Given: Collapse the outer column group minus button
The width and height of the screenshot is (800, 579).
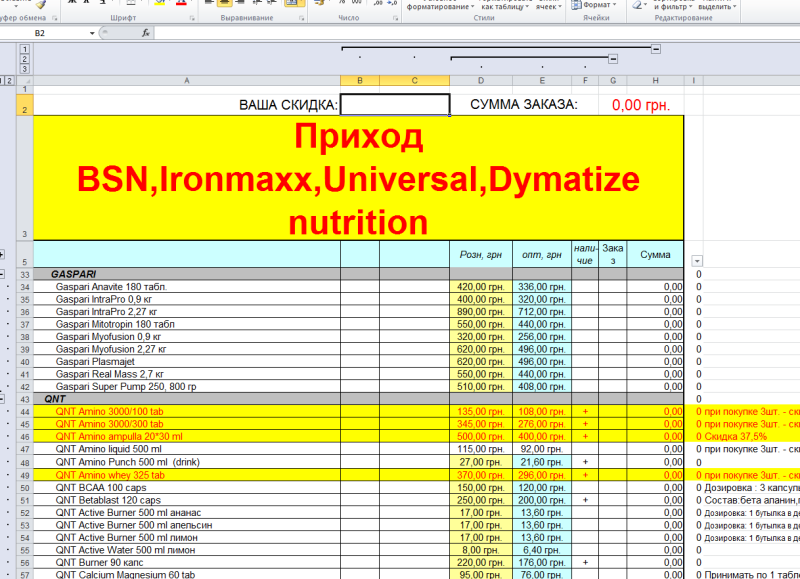Looking at the screenshot, I should (656, 49).
